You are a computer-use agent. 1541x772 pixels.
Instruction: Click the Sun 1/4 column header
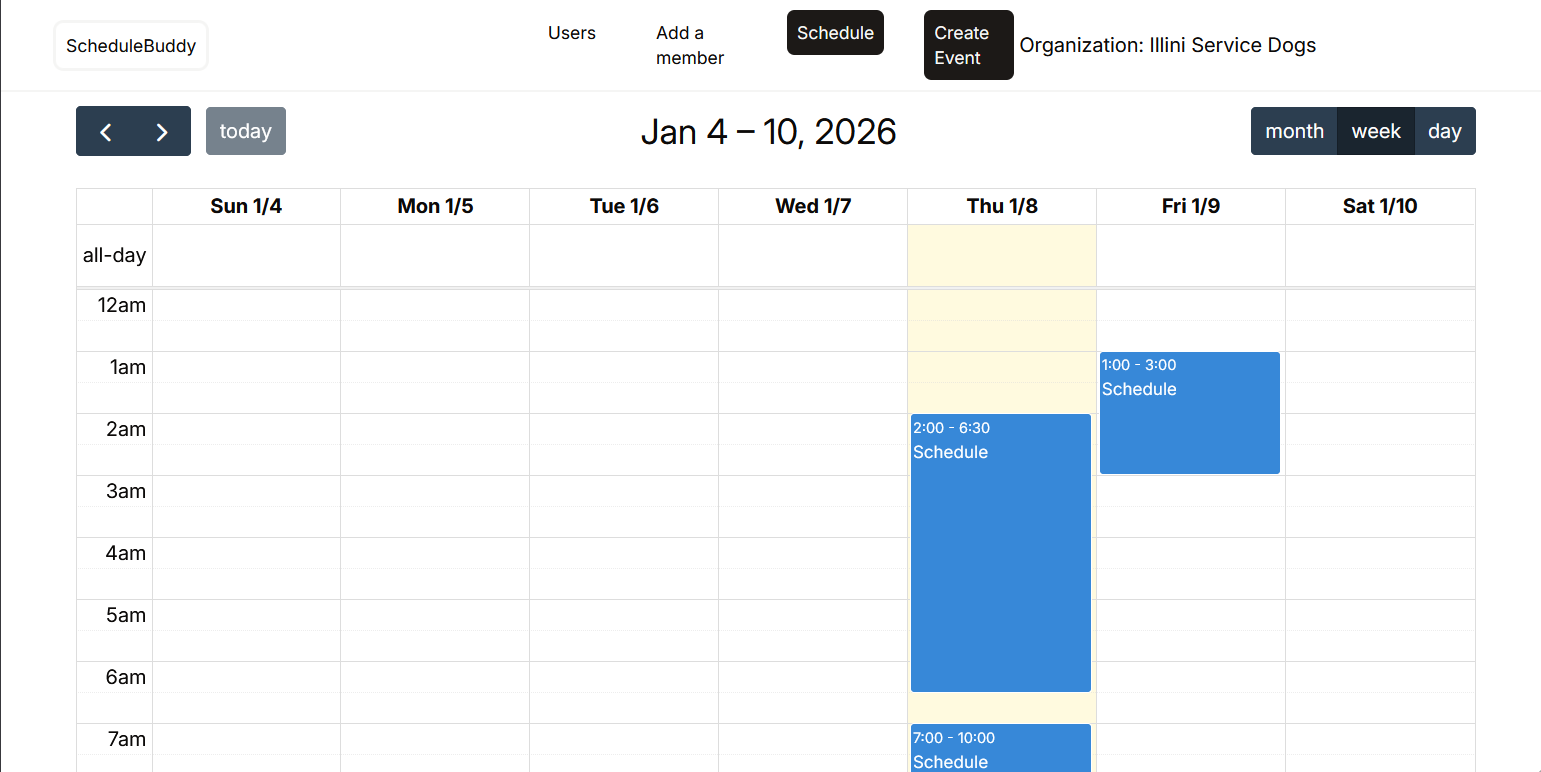246,206
